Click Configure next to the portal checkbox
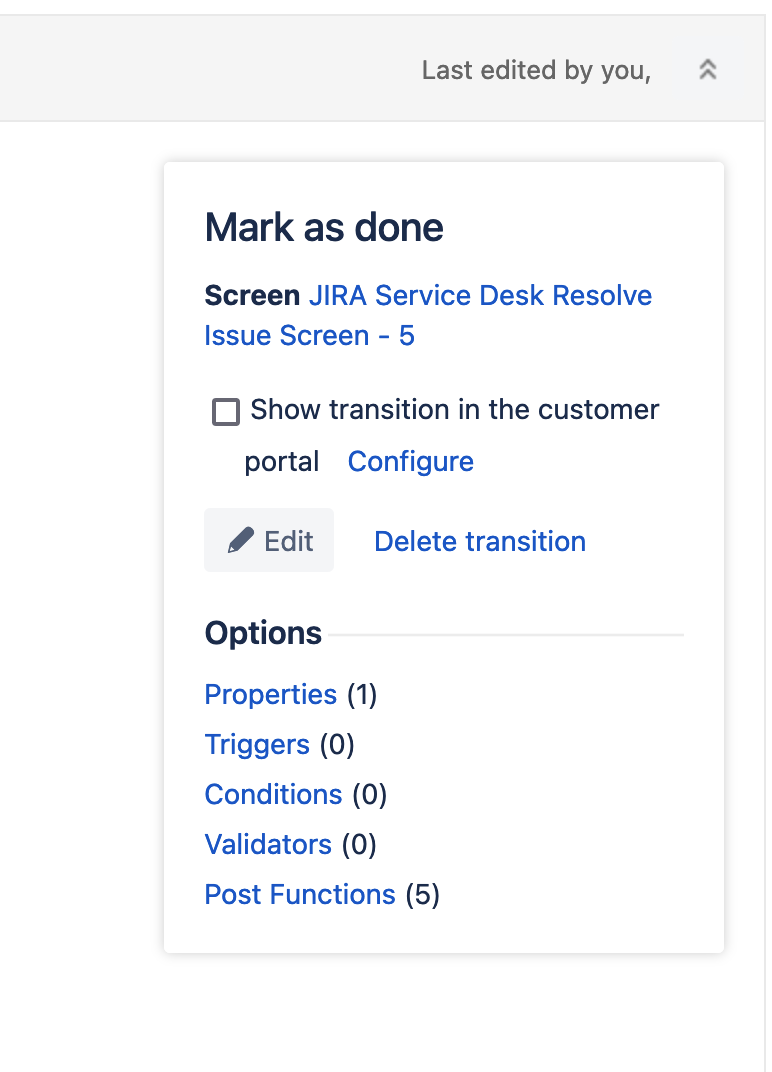772x1072 pixels. coord(410,461)
